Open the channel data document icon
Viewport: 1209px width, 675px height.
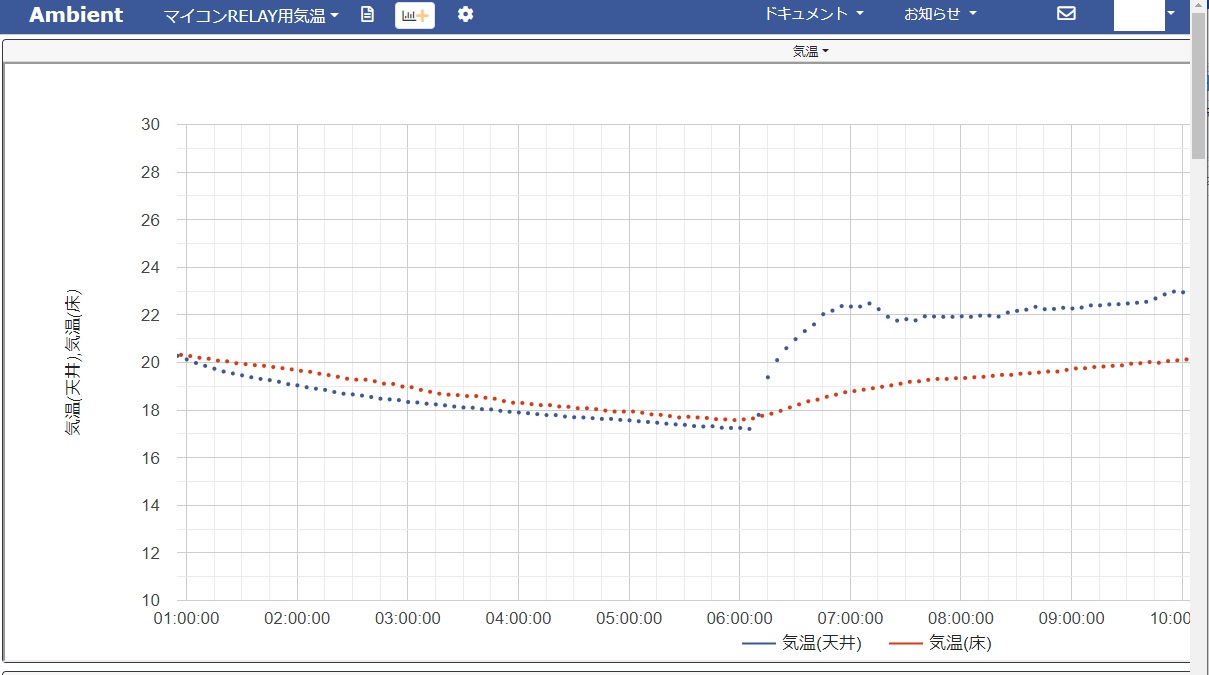tap(367, 15)
